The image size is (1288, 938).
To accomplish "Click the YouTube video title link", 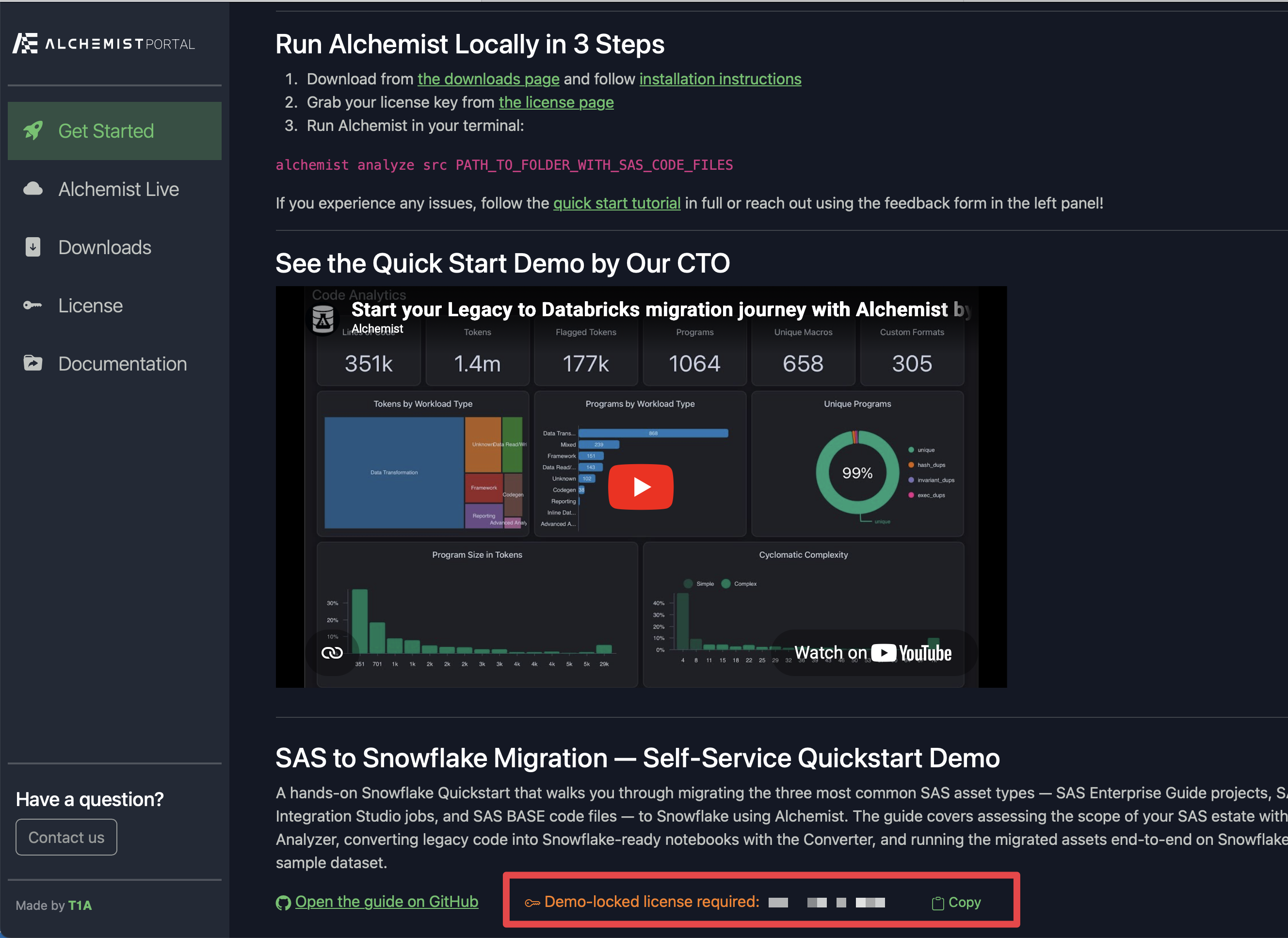I will point(660,309).
